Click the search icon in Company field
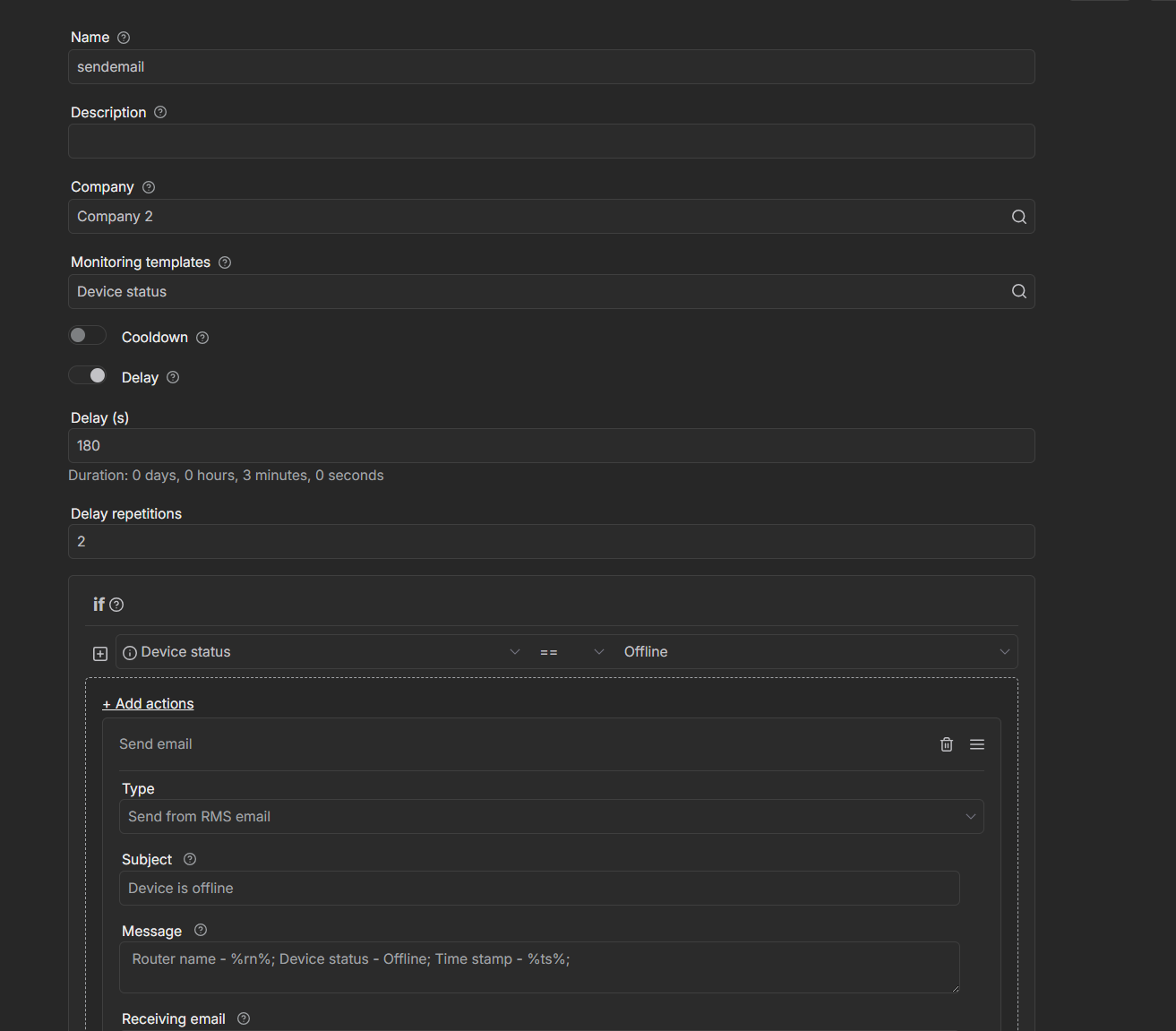Viewport: 1176px width, 1031px height. pyautogui.click(x=1018, y=217)
